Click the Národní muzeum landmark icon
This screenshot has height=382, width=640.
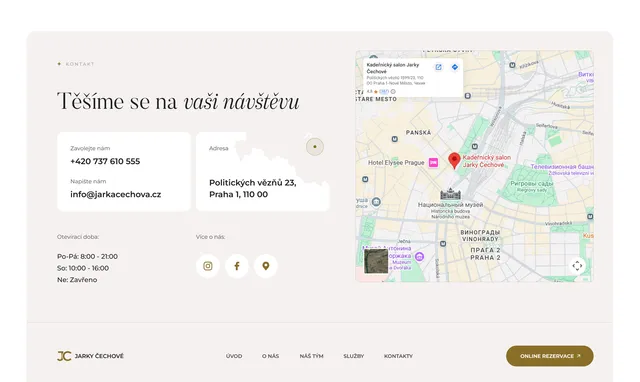[451, 194]
